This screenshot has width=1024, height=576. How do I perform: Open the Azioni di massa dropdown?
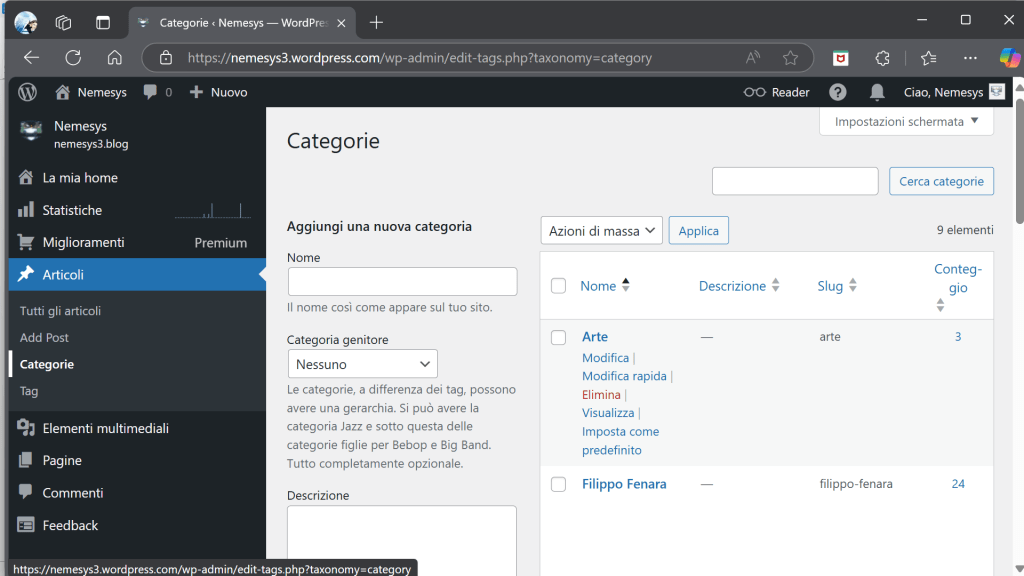602,231
